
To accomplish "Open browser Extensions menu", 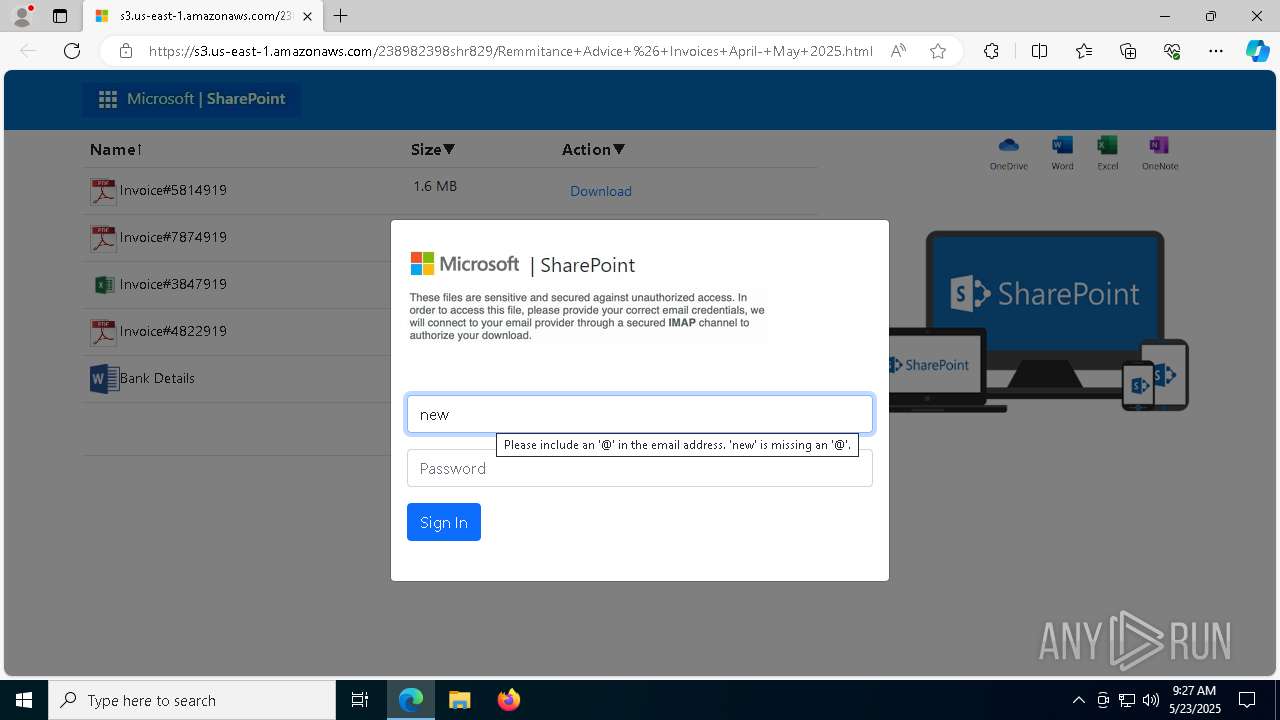I will pyautogui.click(x=991, y=51).
